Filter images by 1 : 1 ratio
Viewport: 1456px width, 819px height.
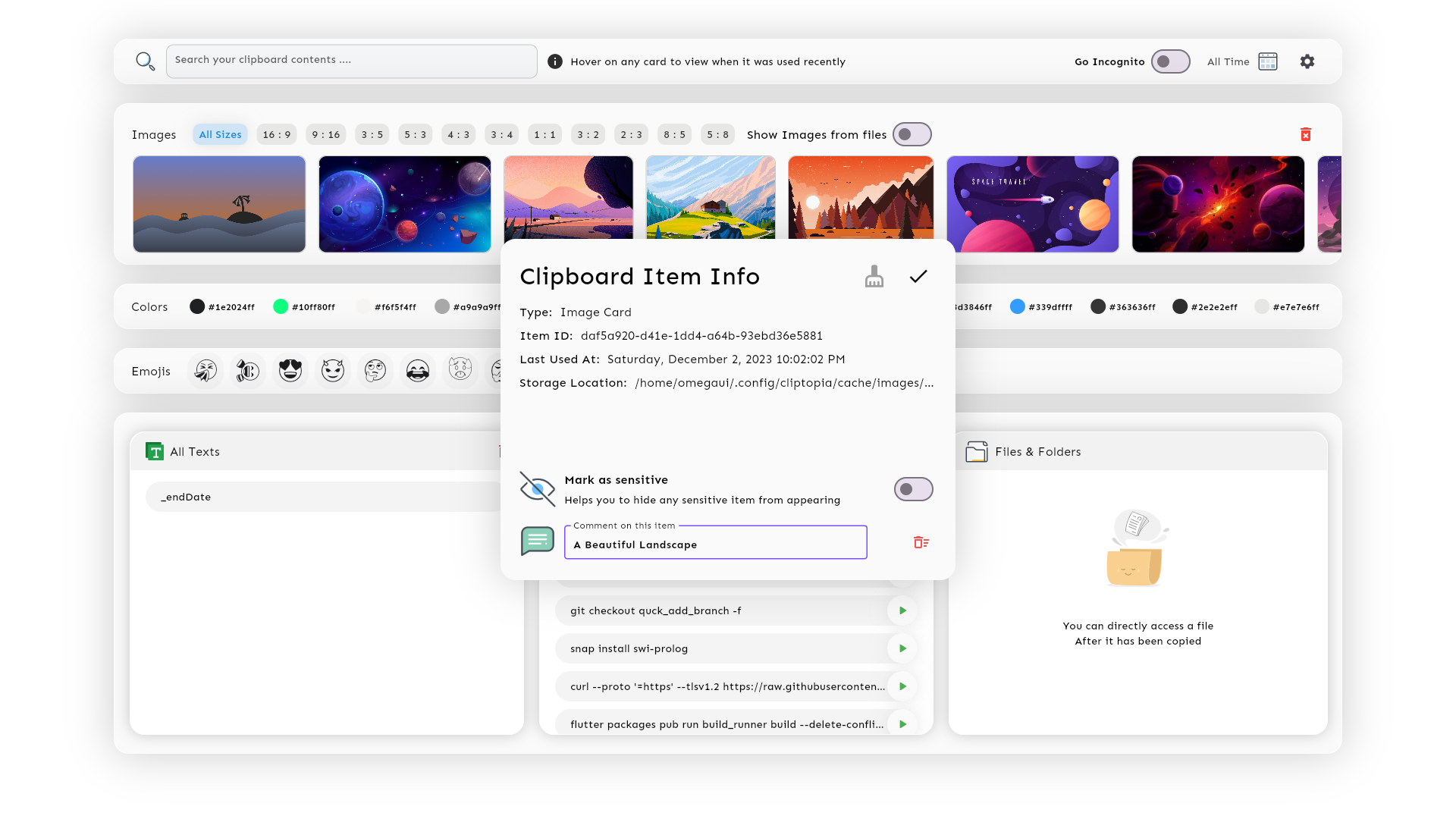tap(544, 134)
